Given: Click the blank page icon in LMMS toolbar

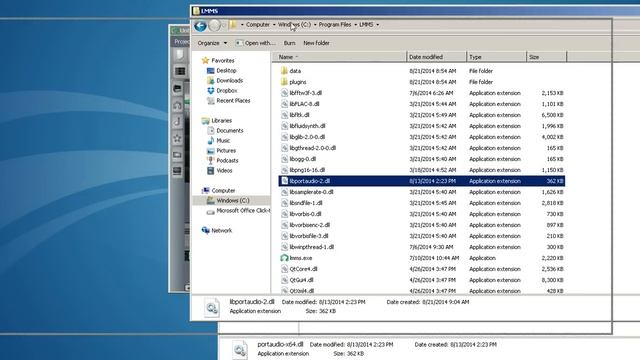Looking at the screenshot, I should pos(180,54).
